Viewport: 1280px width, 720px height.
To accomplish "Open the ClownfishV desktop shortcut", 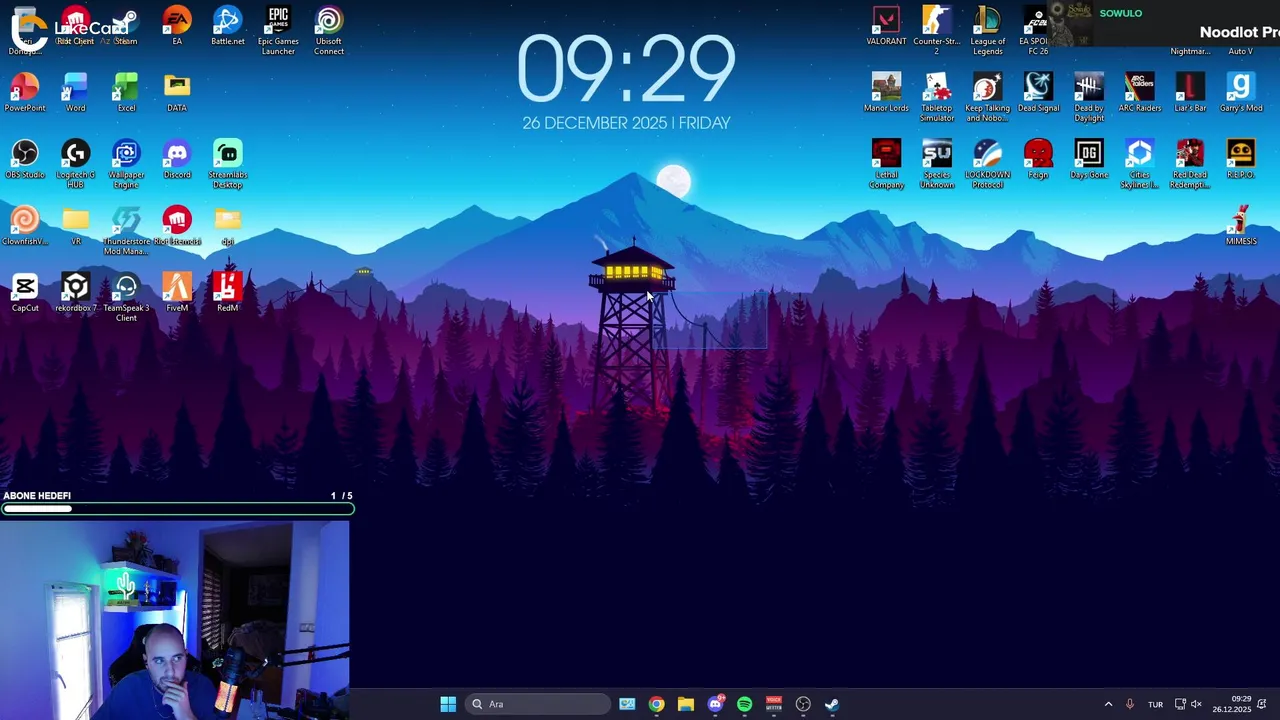I will (x=25, y=226).
